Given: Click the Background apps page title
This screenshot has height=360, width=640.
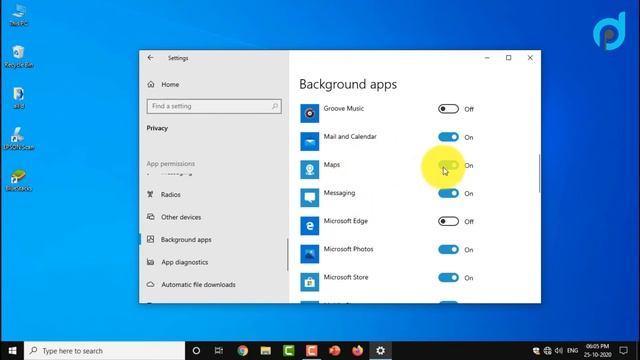Looking at the screenshot, I should [348, 84].
